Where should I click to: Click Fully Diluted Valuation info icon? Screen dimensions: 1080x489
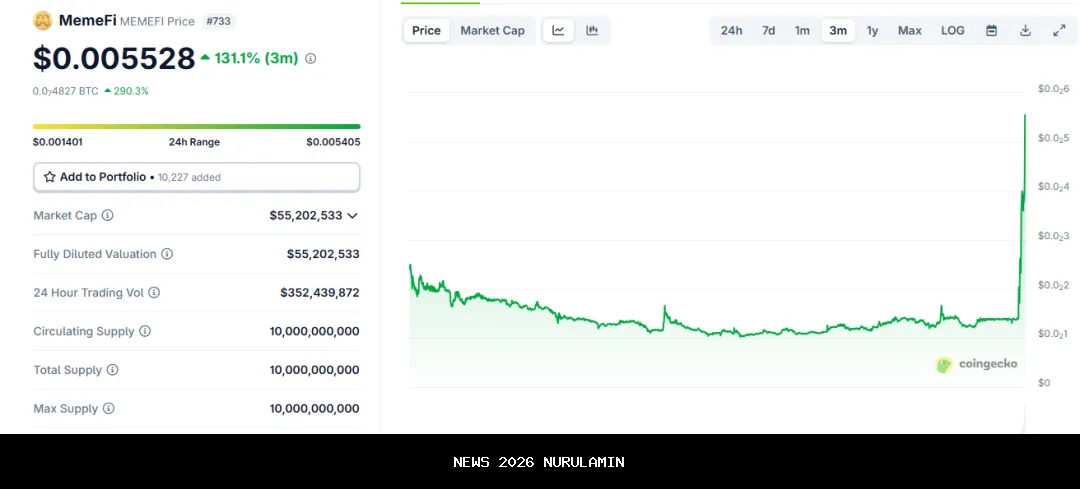167,254
